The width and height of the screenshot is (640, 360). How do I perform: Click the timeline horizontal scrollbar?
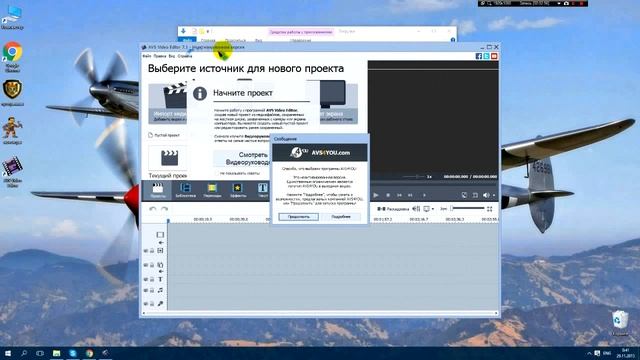[x=320, y=313]
